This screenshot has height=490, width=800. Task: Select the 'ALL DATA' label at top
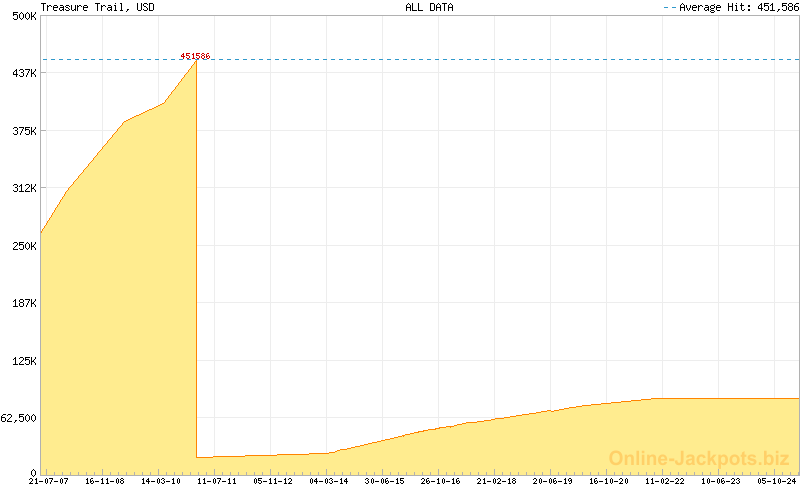click(429, 7)
